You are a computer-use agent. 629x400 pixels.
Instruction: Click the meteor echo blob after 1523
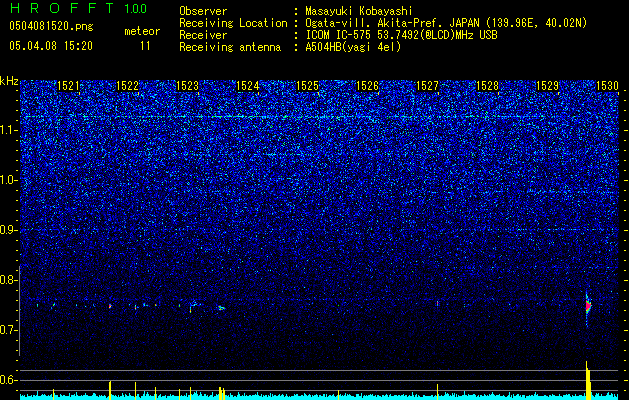(x=221, y=308)
